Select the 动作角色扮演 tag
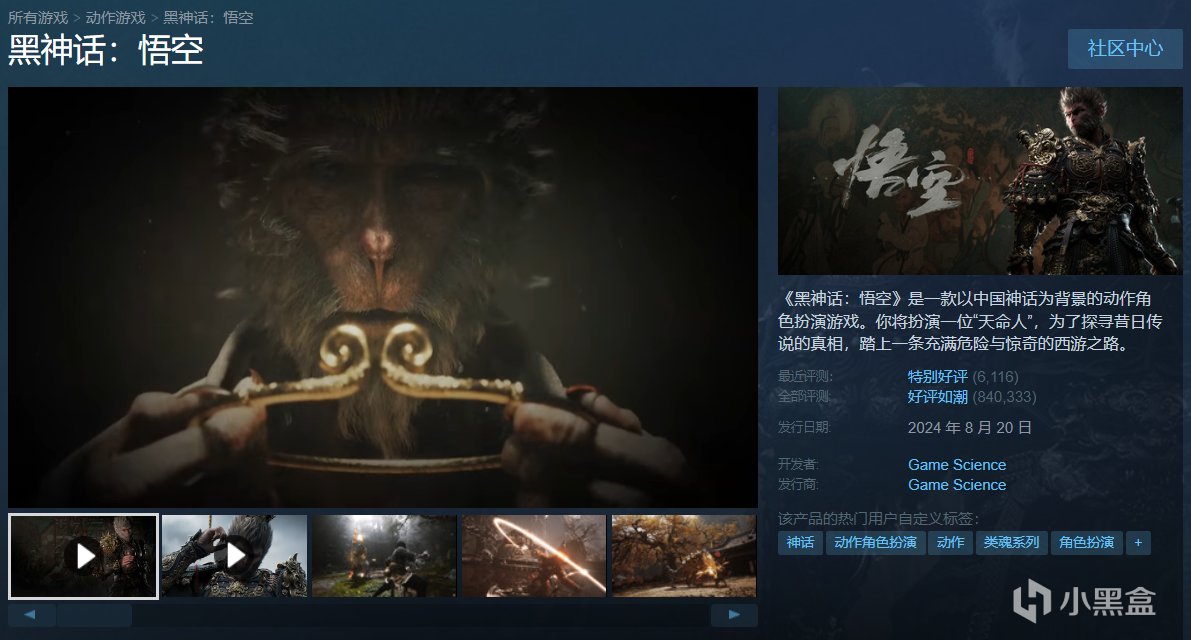The height and width of the screenshot is (640, 1191). (875, 543)
